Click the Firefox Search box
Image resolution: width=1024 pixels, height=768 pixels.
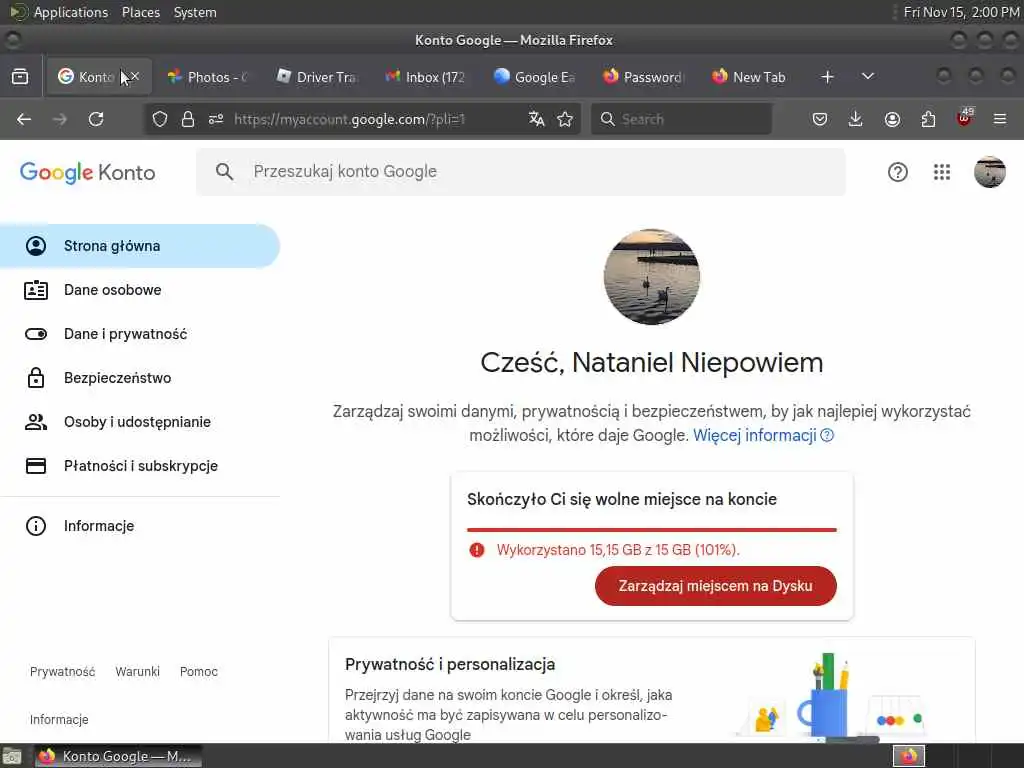click(x=681, y=119)
